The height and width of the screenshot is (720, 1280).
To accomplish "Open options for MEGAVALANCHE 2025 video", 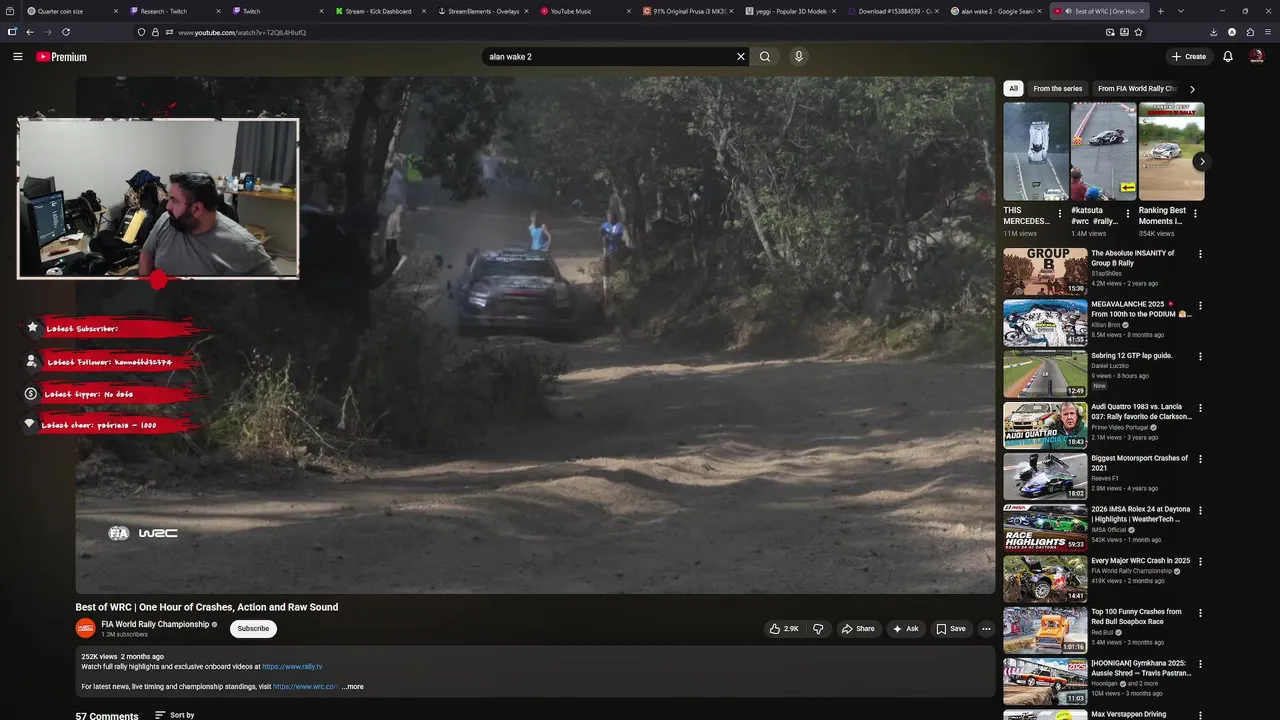I will click(x=1200, y=306).
